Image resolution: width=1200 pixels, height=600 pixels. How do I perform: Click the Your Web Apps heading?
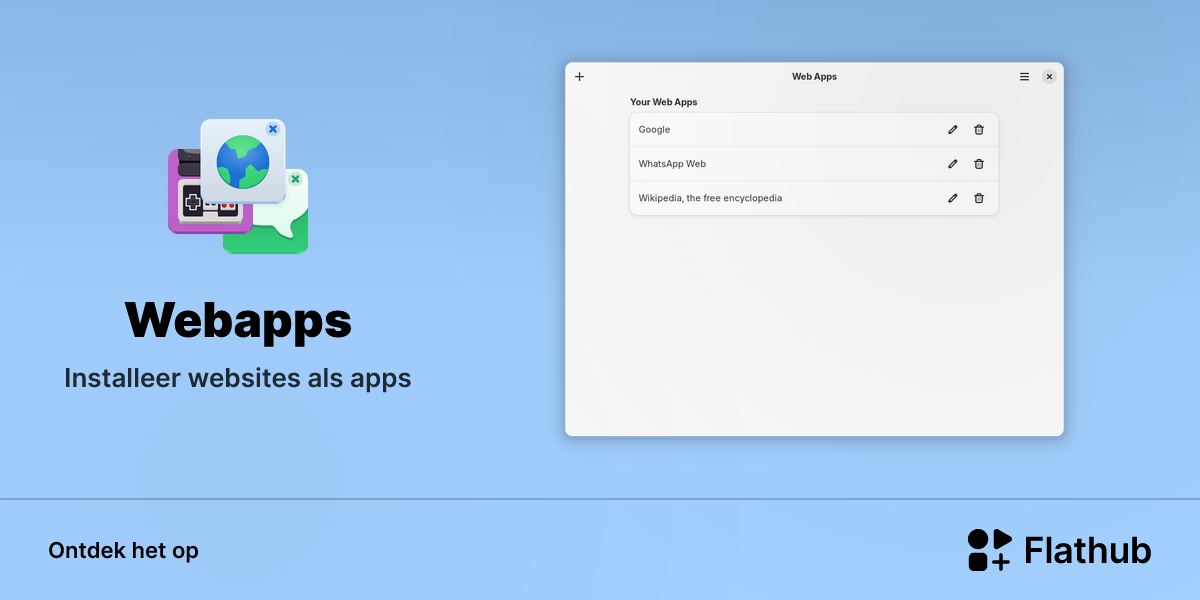coord(664,102)
